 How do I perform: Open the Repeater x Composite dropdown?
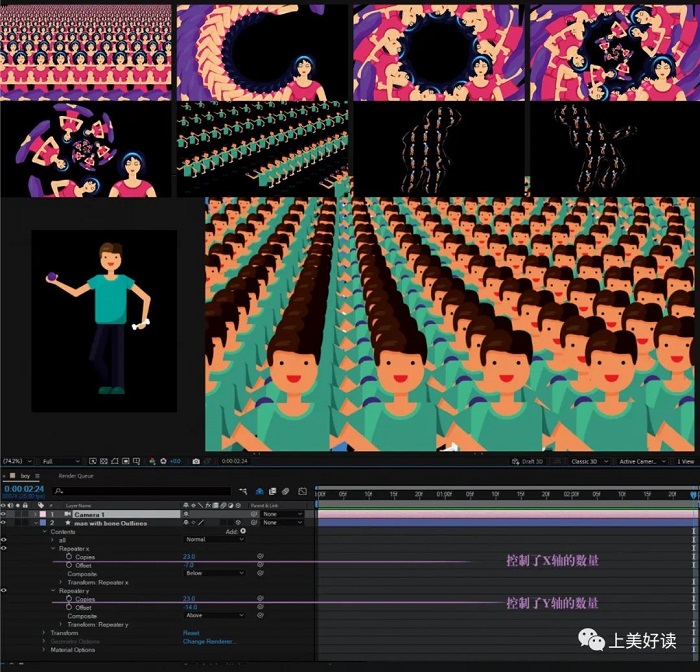212,573
